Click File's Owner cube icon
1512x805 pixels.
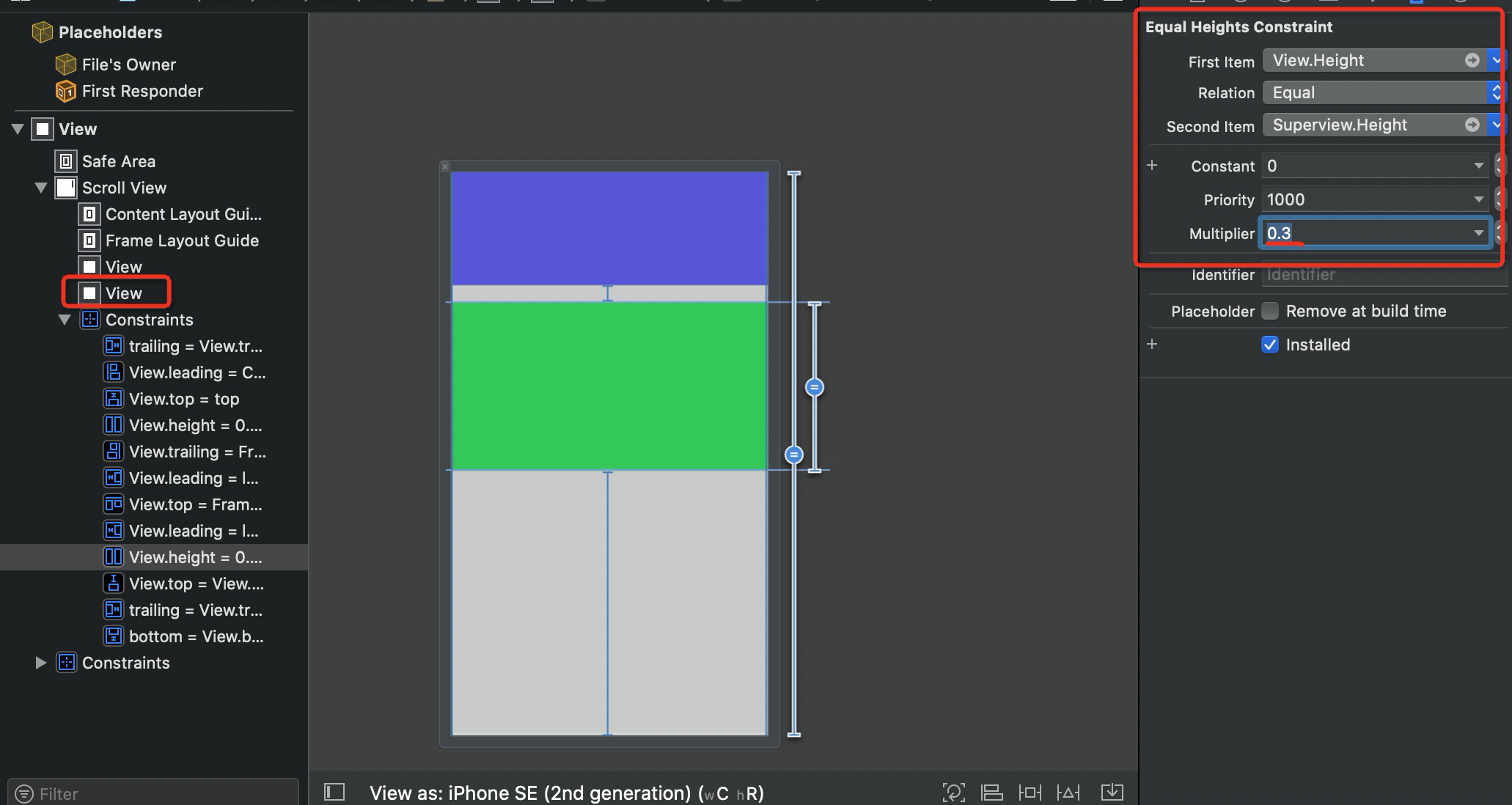66,65
